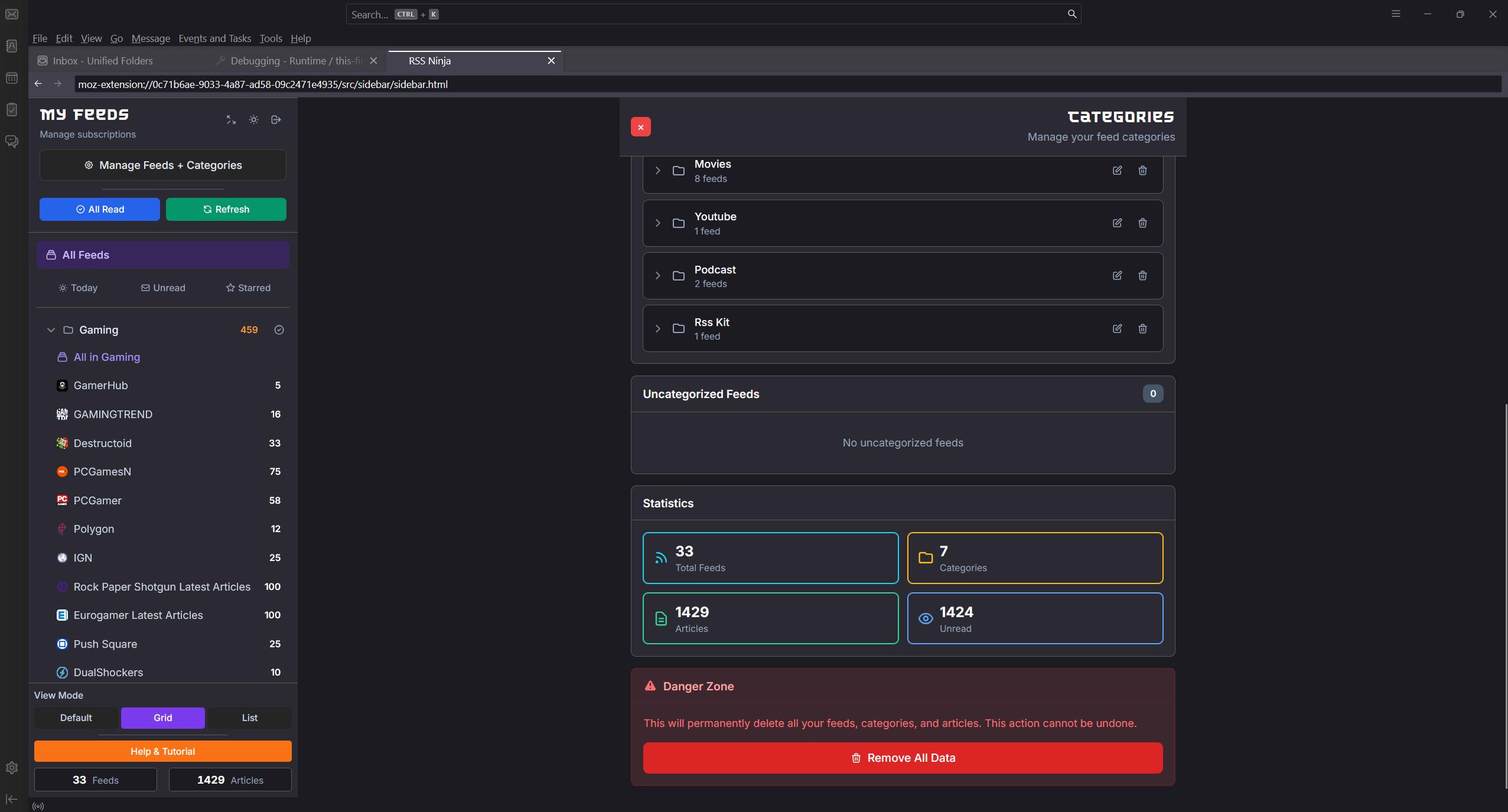
Task: Select Grid view mode
Action: pos(163,718)
